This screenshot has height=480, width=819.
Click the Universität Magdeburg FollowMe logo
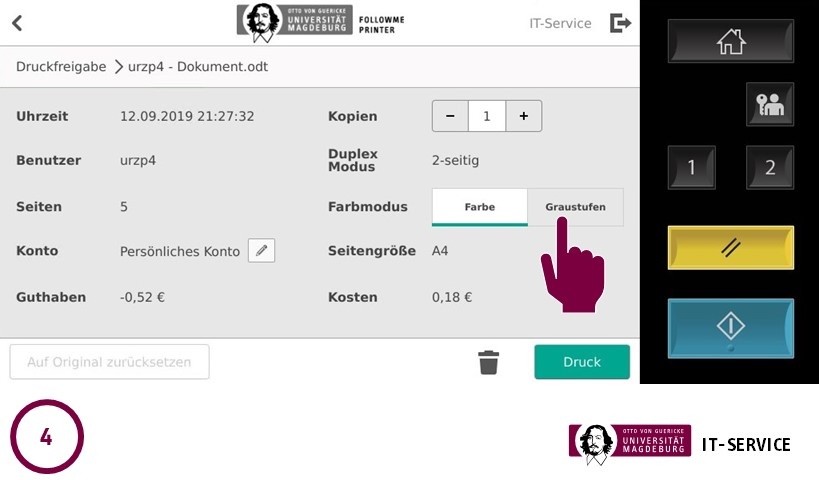point(321,23)
